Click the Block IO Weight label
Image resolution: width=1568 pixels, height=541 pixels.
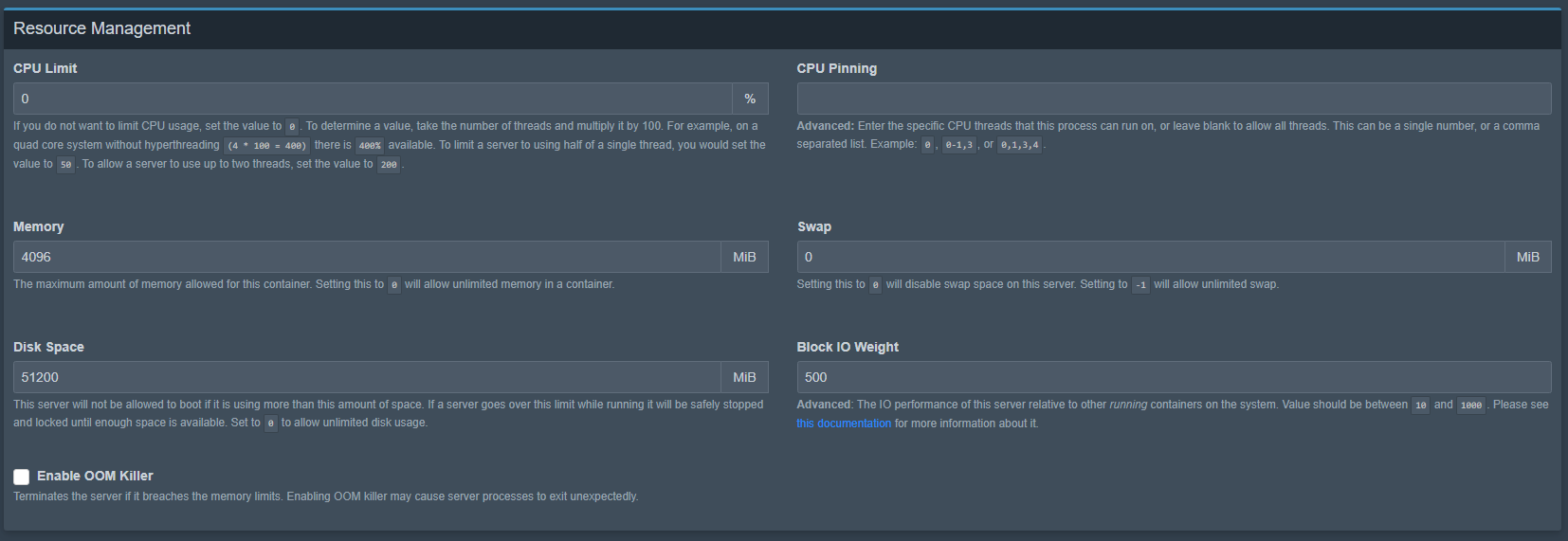pyautogui.click(x=848, y=347)
